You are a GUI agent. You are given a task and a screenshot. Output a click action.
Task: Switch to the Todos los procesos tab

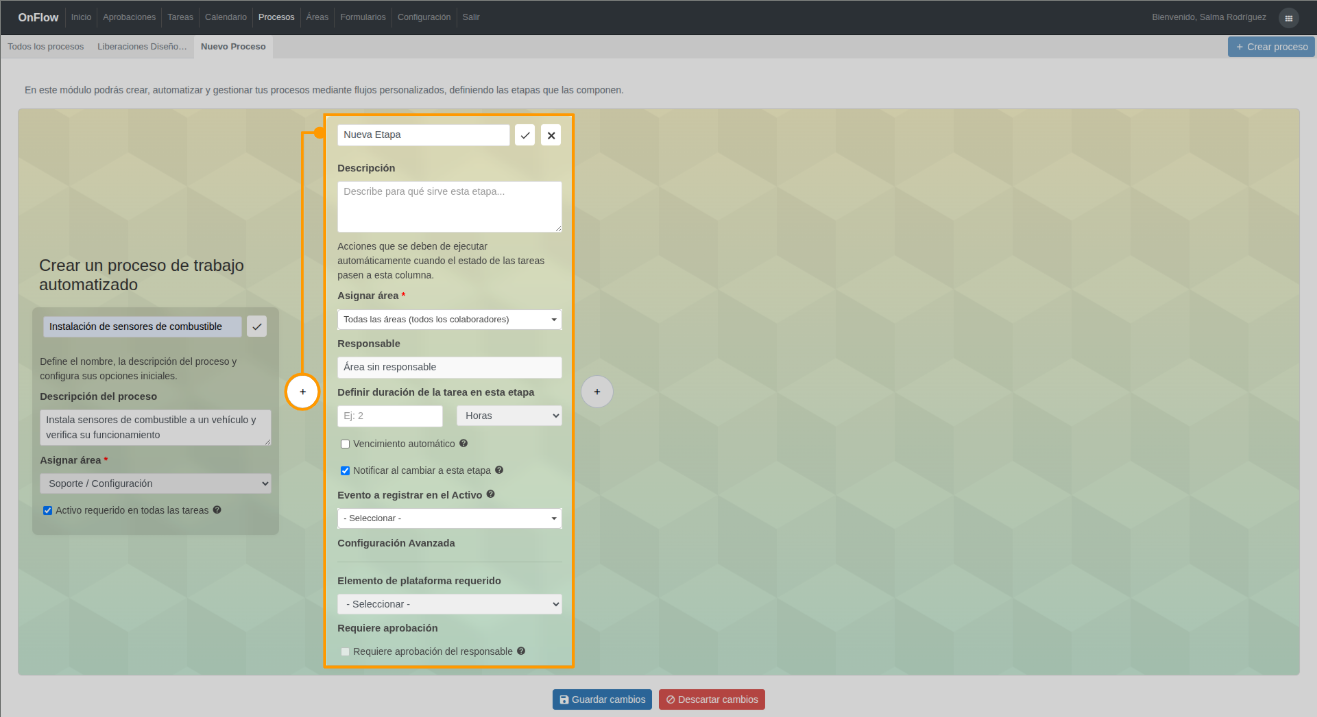tap(46, 46)
